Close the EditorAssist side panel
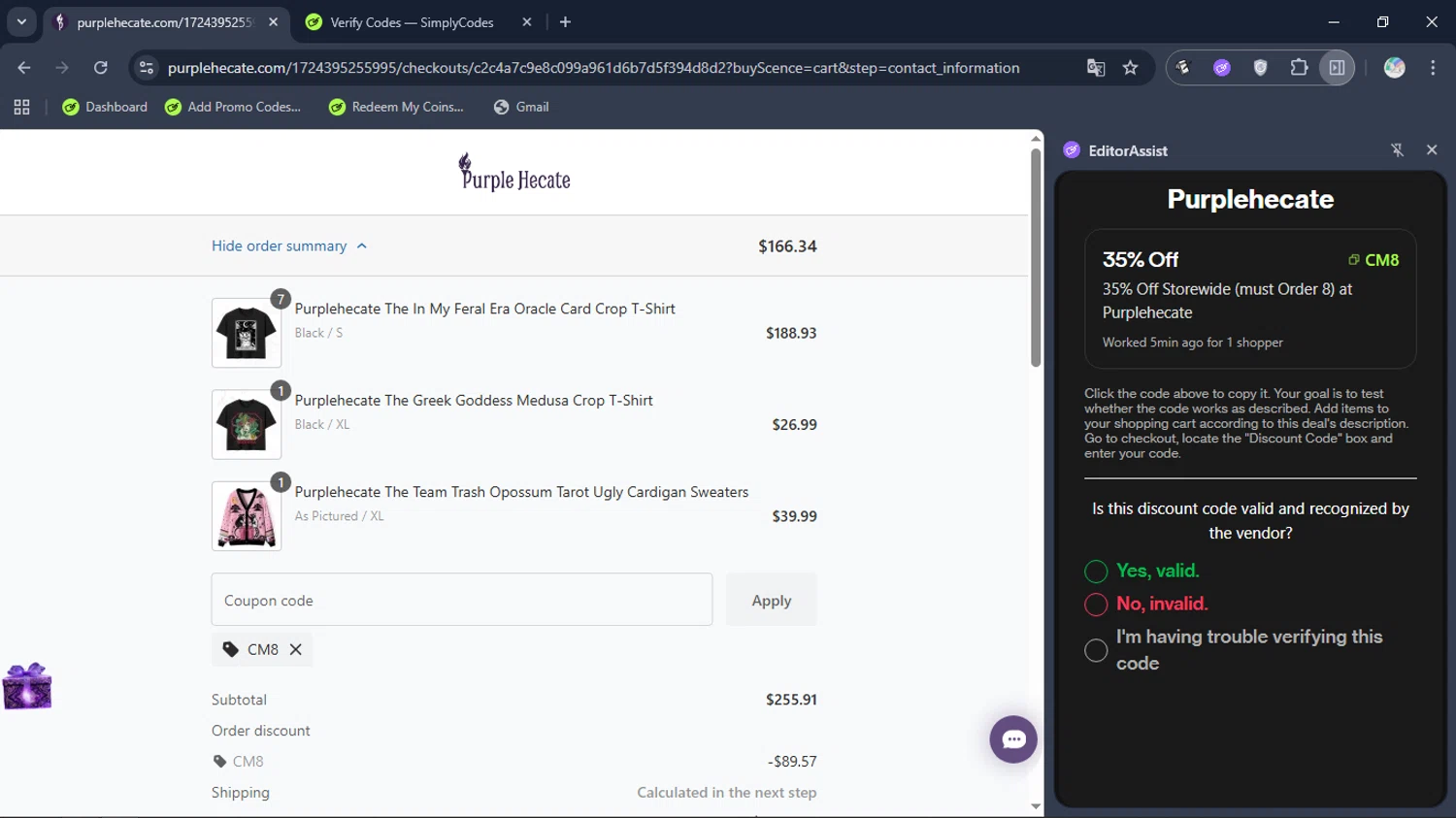 pos(1432,150)
